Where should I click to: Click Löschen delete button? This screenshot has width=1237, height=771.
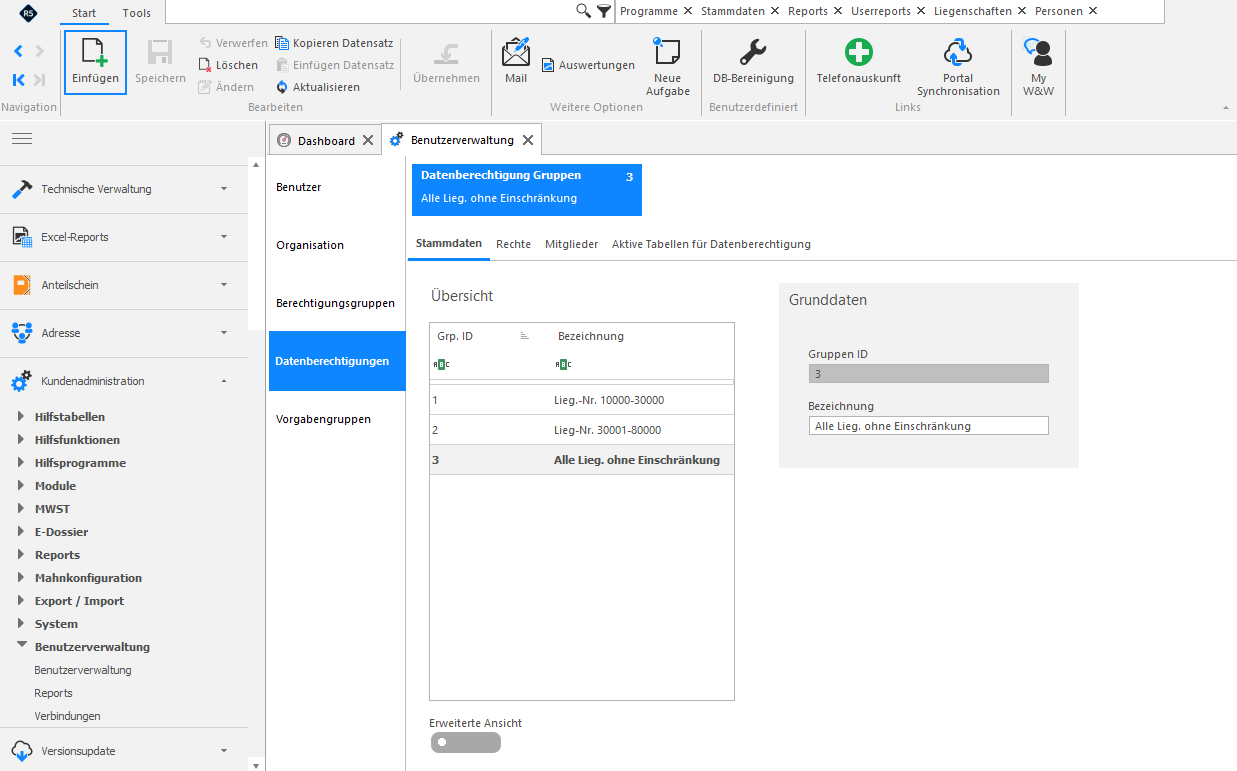228,65
